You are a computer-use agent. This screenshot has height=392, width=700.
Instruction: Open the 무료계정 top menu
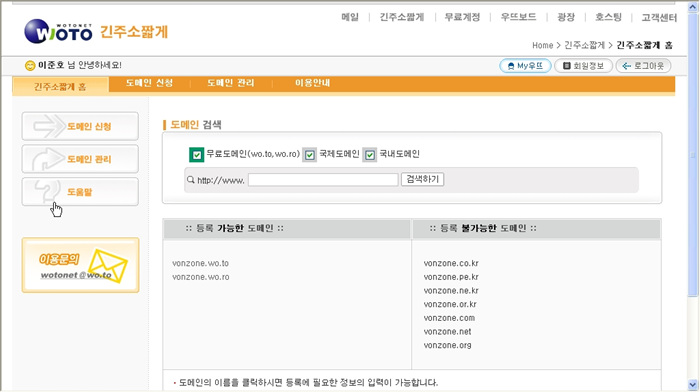(x=462, y=17)
